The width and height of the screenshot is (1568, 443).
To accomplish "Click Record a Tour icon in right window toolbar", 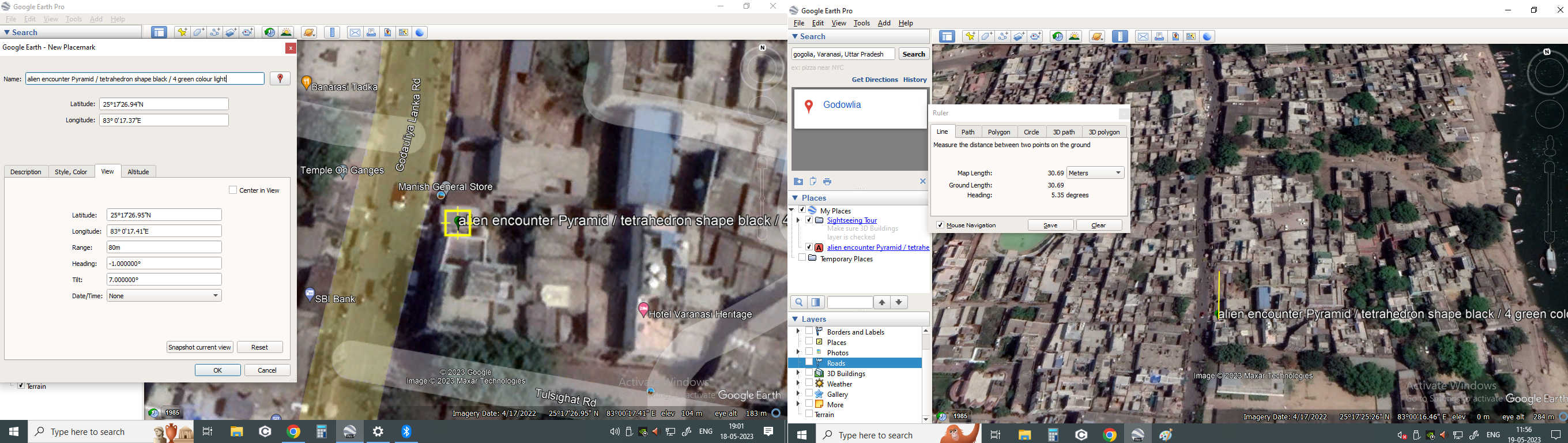I will coord(1036,36).
